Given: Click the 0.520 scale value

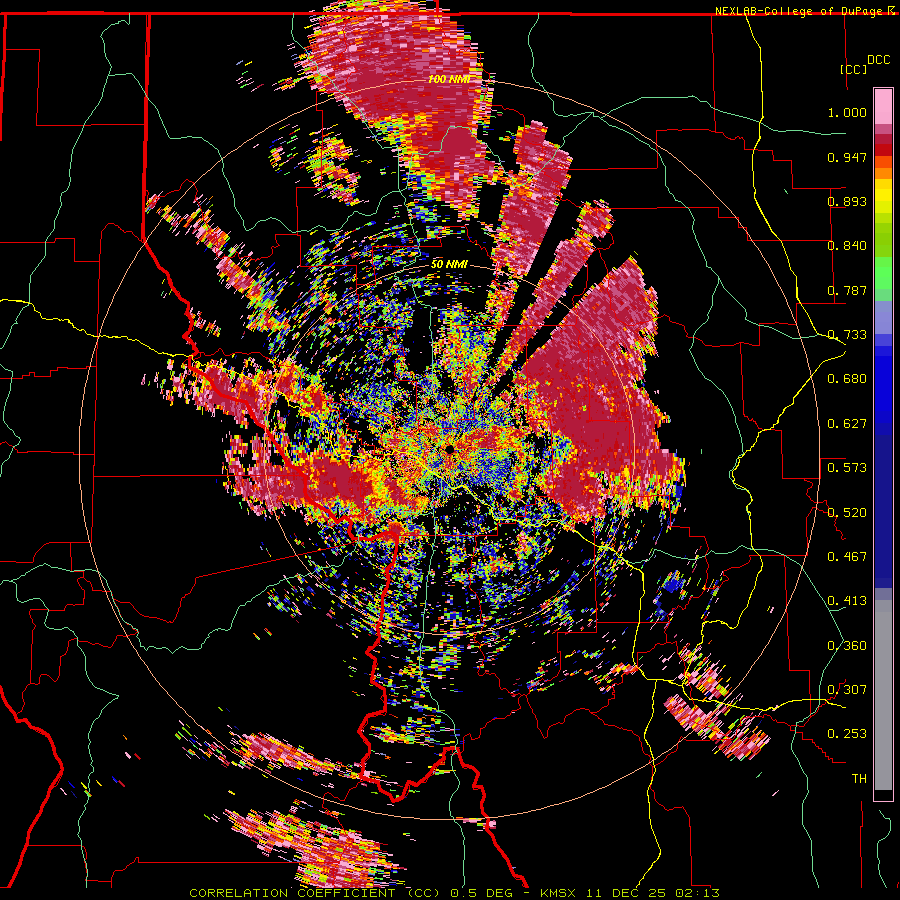Looking at the screenshot, I should coord(847,513).
